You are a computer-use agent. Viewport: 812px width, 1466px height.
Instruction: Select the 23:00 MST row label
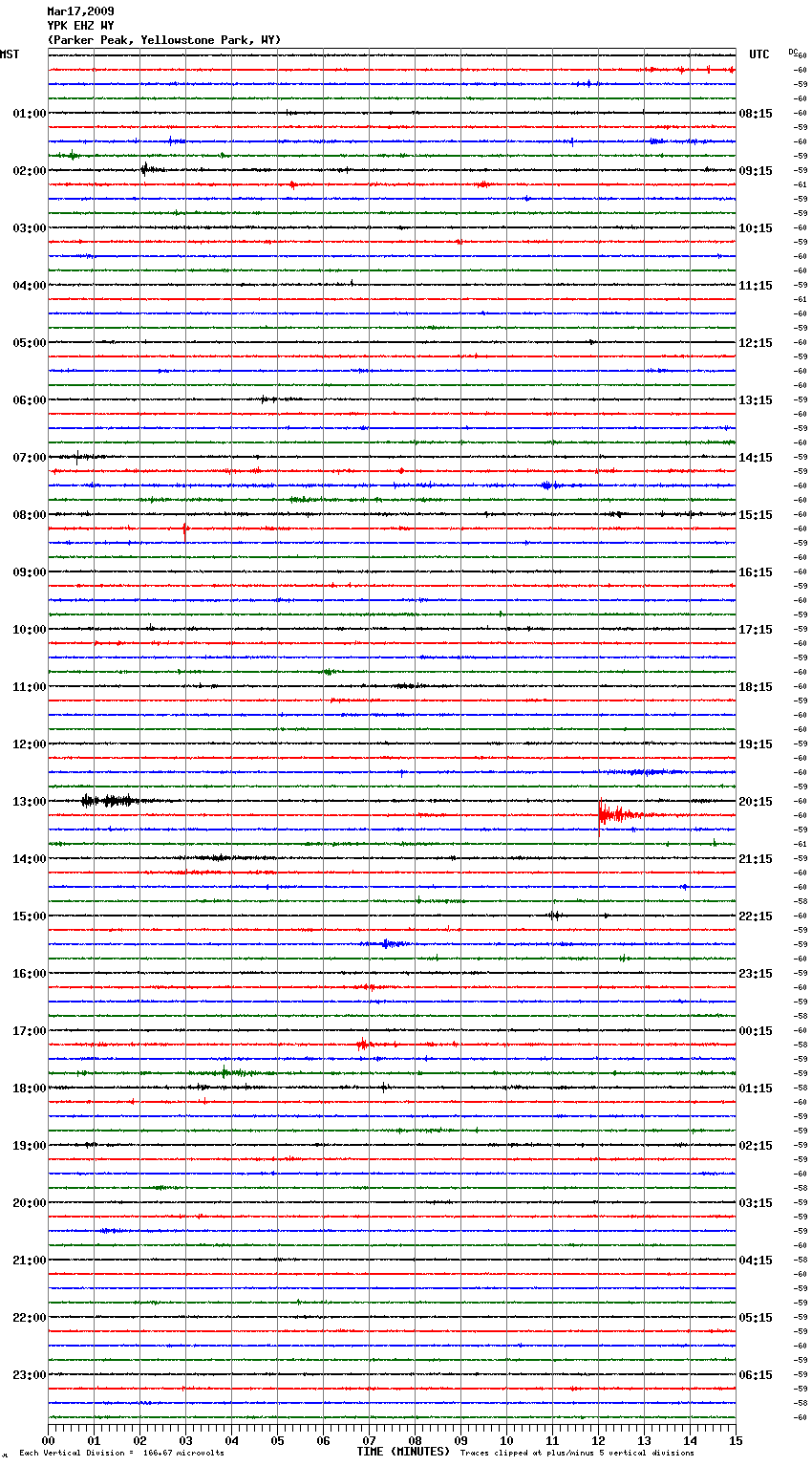pyautogui.click(x=30, y=1375)
